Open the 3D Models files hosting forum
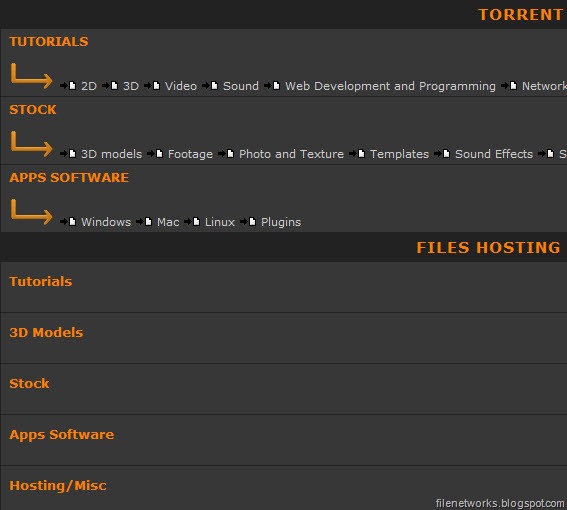 click(46, 332)
